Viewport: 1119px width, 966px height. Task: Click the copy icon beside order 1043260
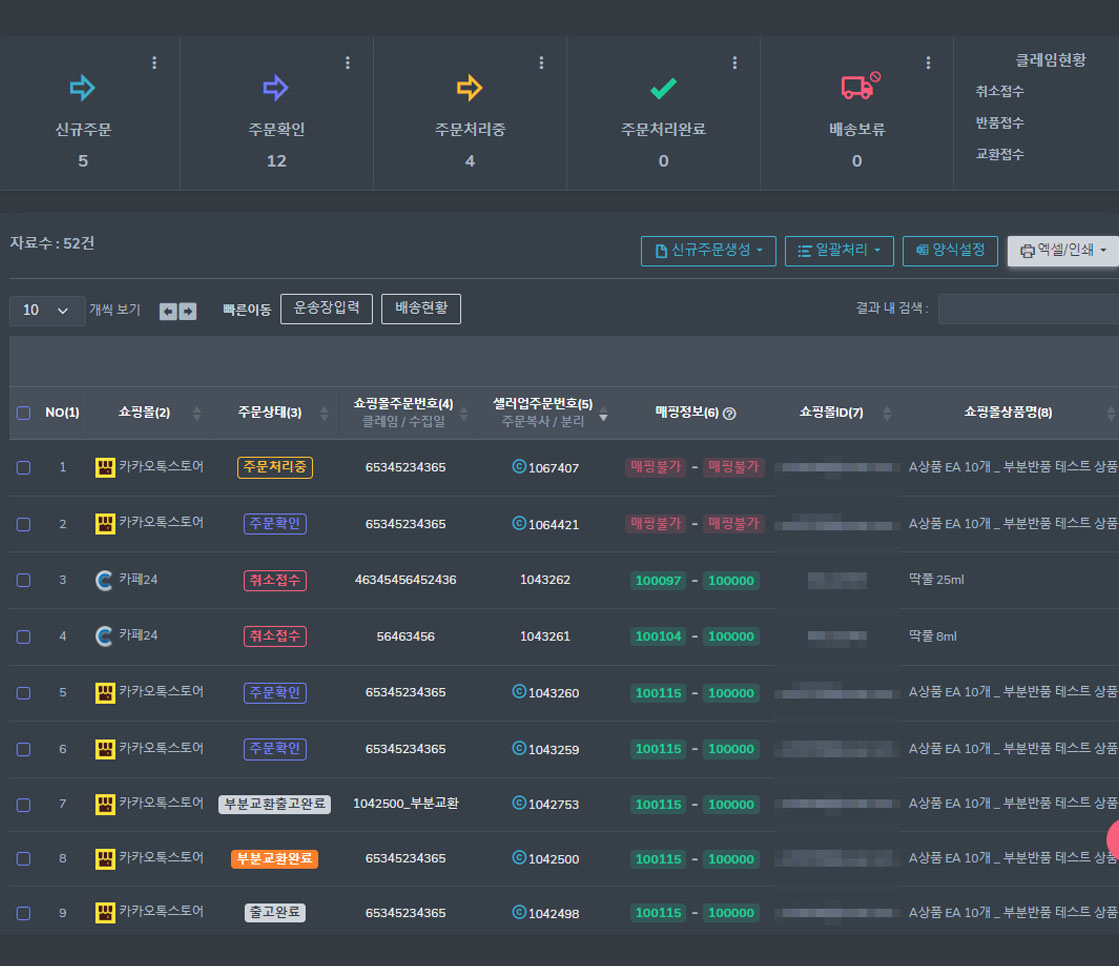pyautogui.click(x=519, y=691)
